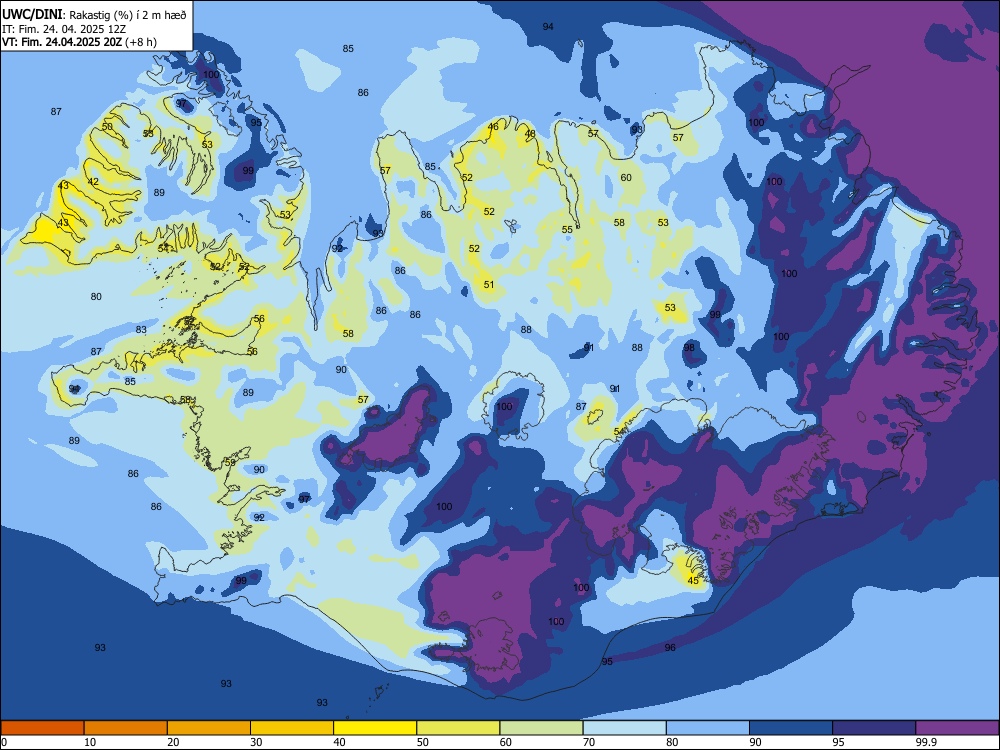Click the '99.9' legend tick label
Image resolution: width=1000 pixels, height=750 pixels.
pyautogui.click(x=925, y=742)
